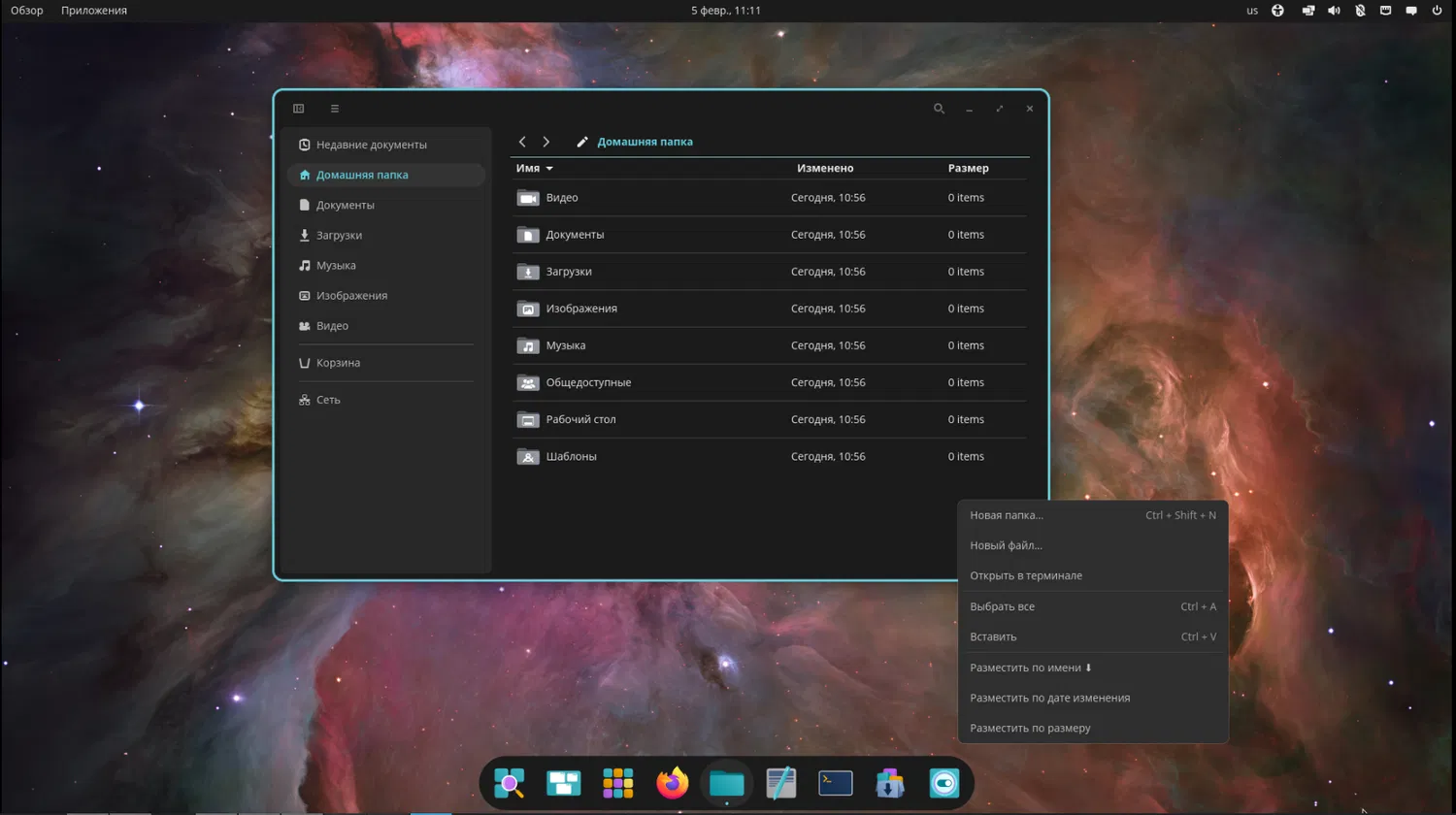Viewport: 1456px width, 815px height.
Task: Select the 'Рабочий стол' folder name text
Action: click(x=580, y=419)
